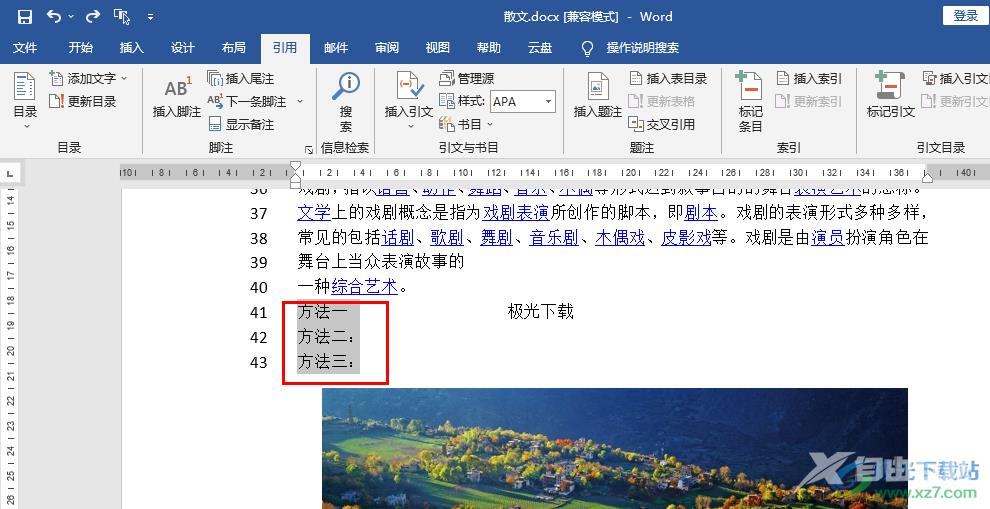Click 显示备注 button
This screenshot has height=509, width=990.
point(241,124)
